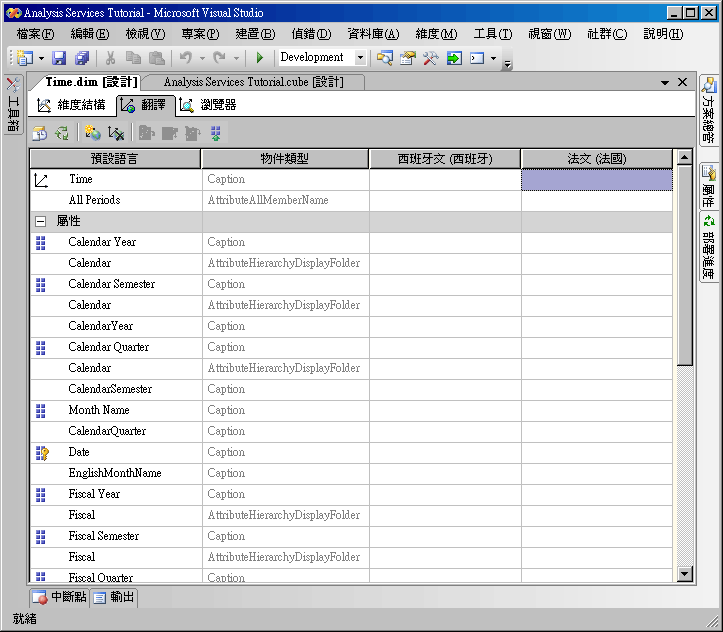Select the Calendar Year attribute row

tap(351, 242)
